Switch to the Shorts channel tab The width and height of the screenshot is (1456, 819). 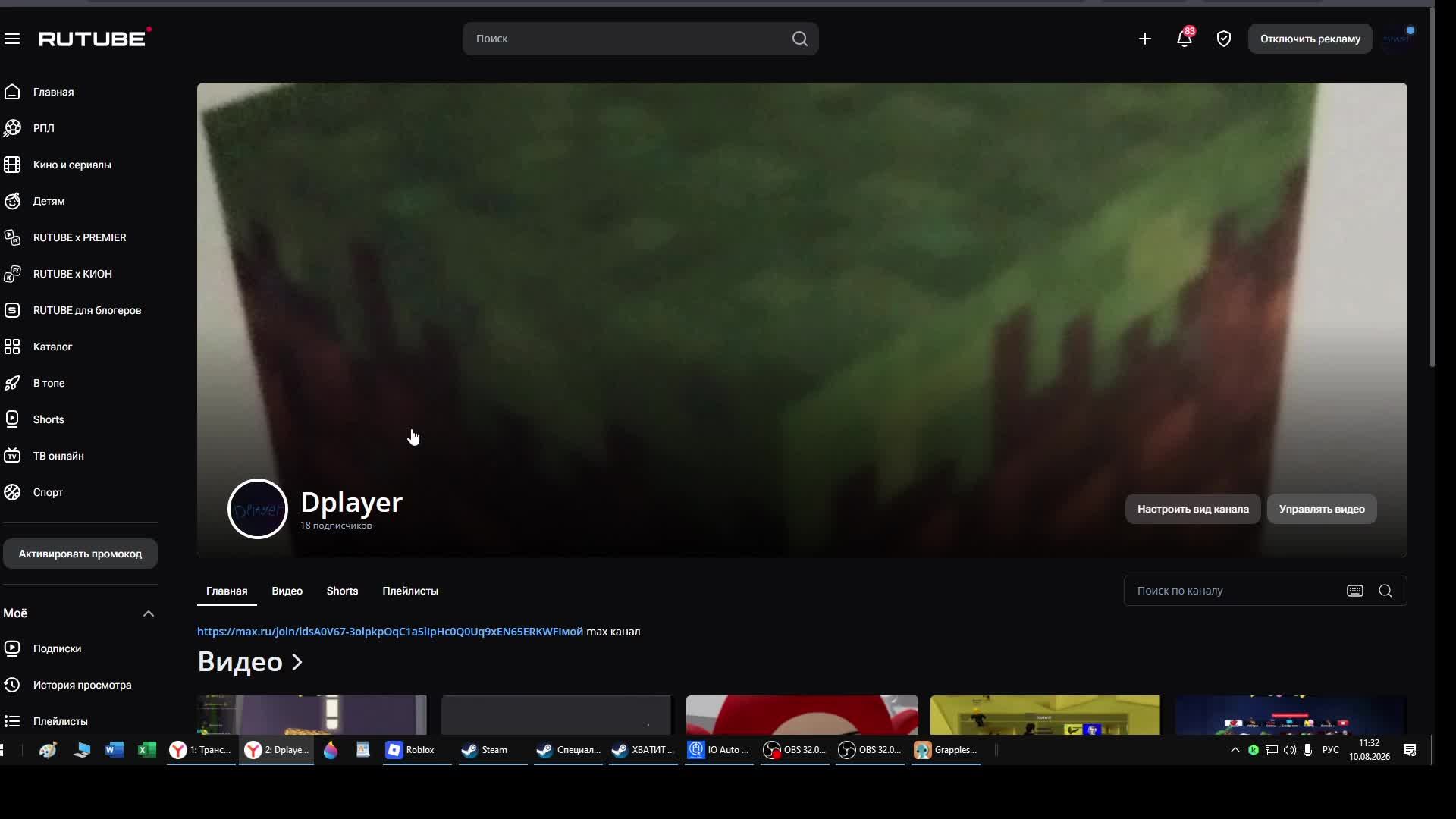click(342, 591)
